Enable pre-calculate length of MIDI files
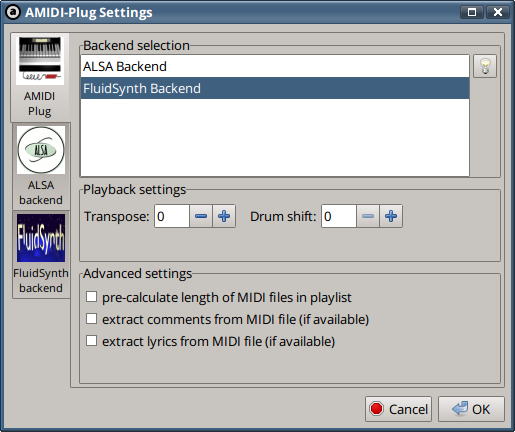Image resolution: width=515 pixels, height=432 pixels. [x=91, y=297]
